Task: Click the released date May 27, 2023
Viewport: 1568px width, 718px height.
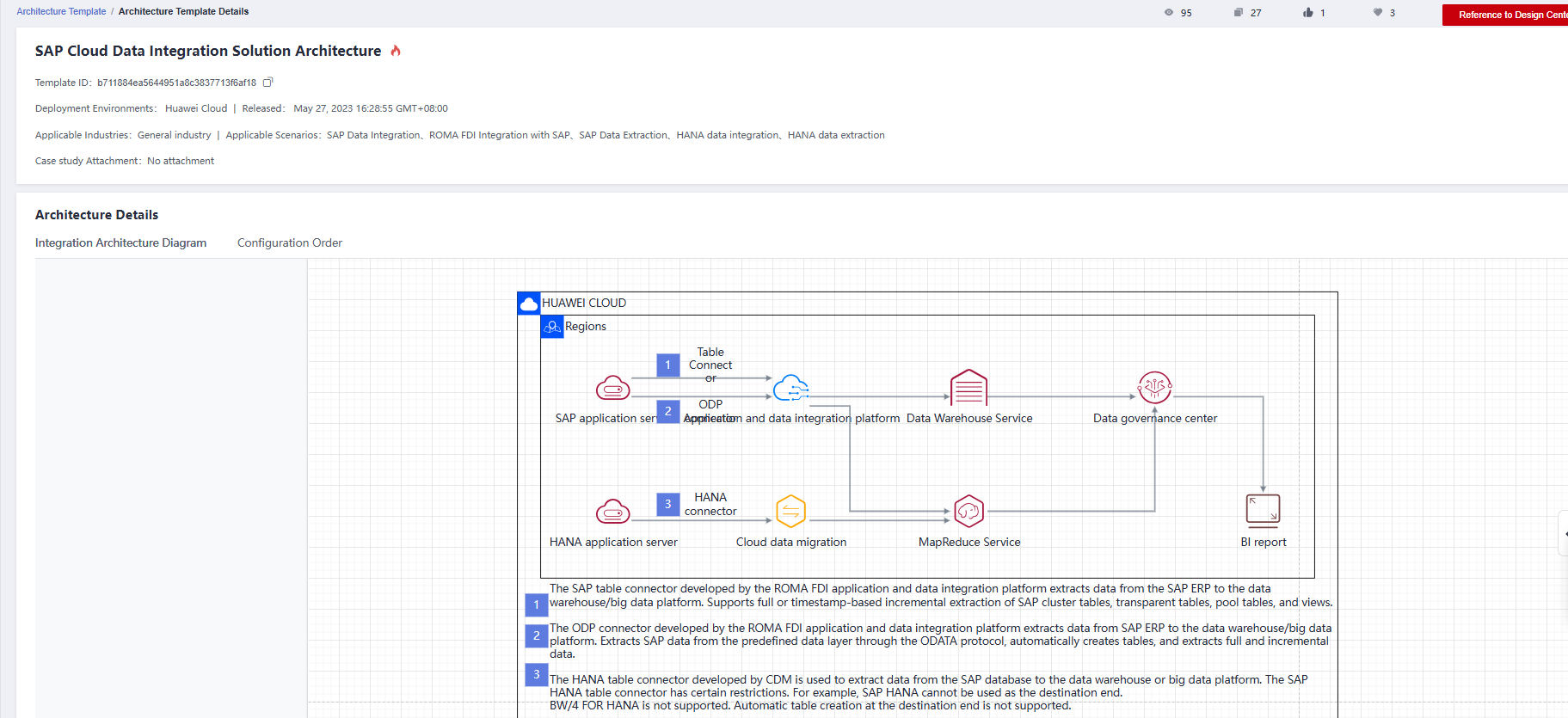Action: (371, 108)
